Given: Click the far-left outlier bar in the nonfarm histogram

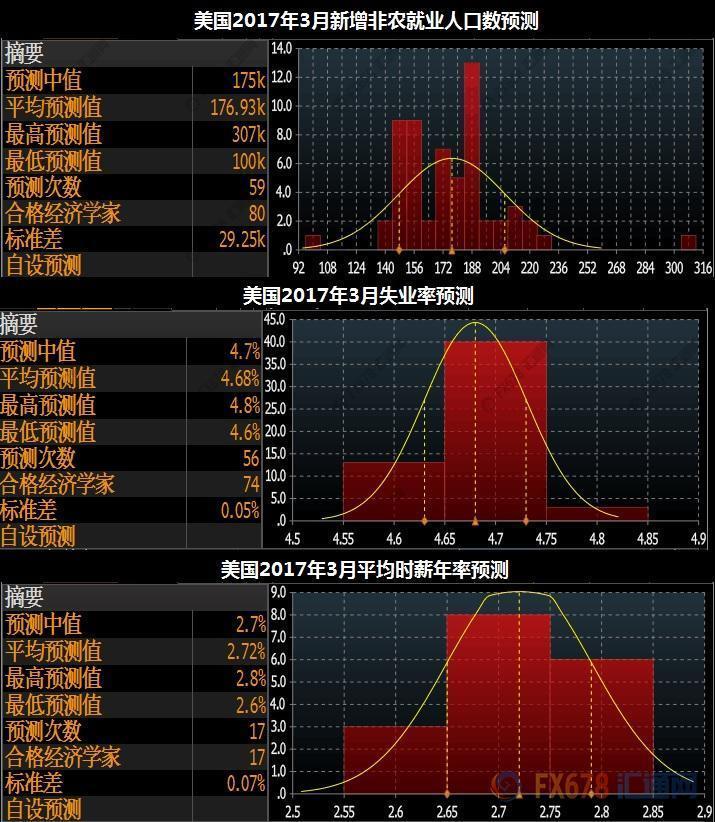Looking at the screenshot, I should [312, 242].
